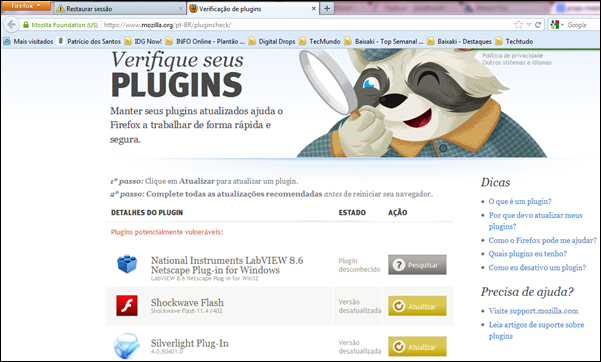Click Atualizar button for Shockwave Flash

[x=417, y=306]
